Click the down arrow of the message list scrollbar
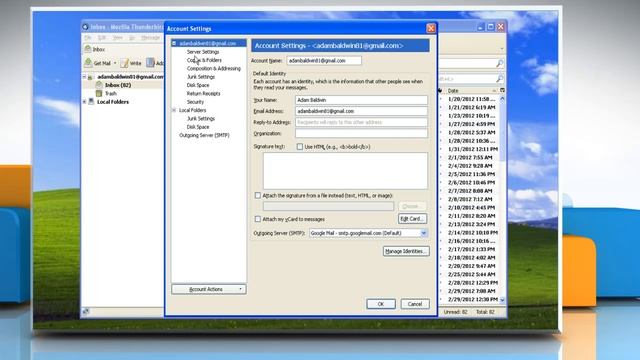This screenshot has height=360, width=640. pyautogui.click(x=502, y=300)
